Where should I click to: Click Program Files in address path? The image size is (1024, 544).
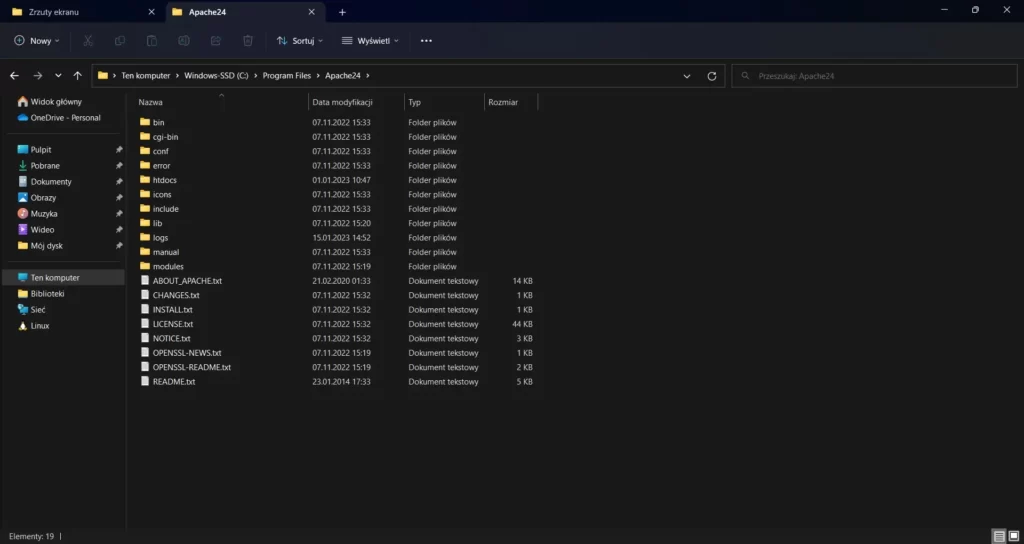click(287, 76)
